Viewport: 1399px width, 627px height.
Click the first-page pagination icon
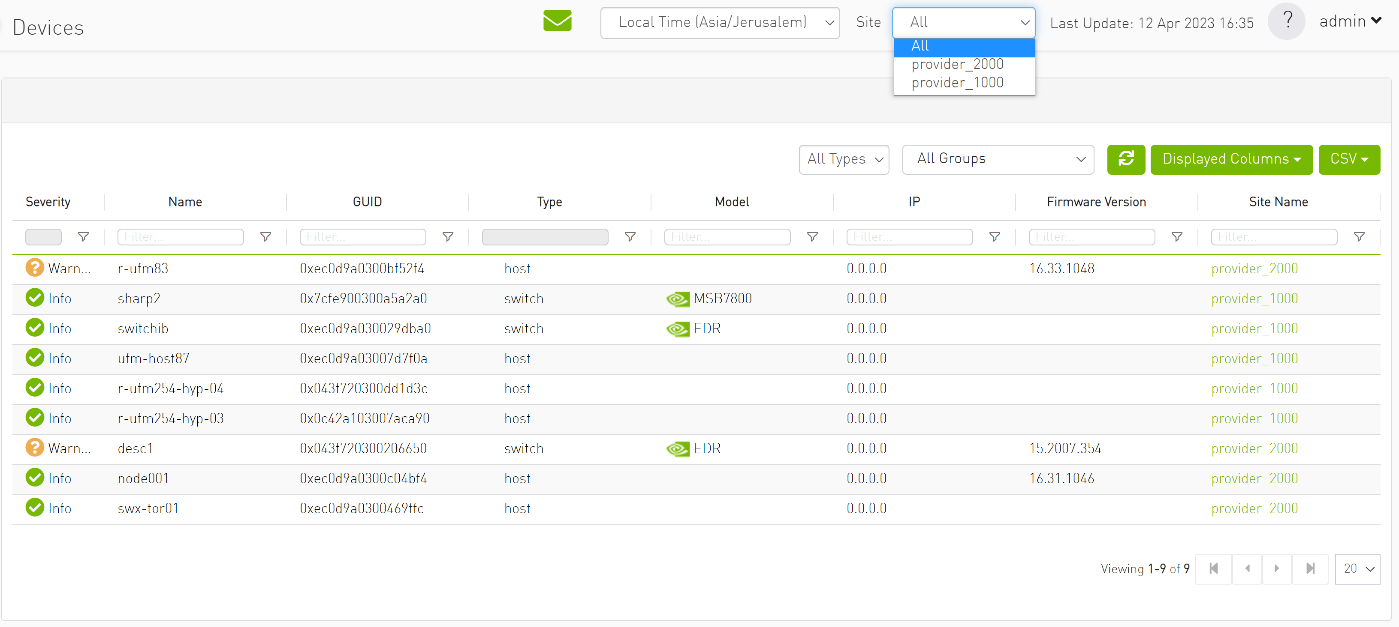[1212, 568]
